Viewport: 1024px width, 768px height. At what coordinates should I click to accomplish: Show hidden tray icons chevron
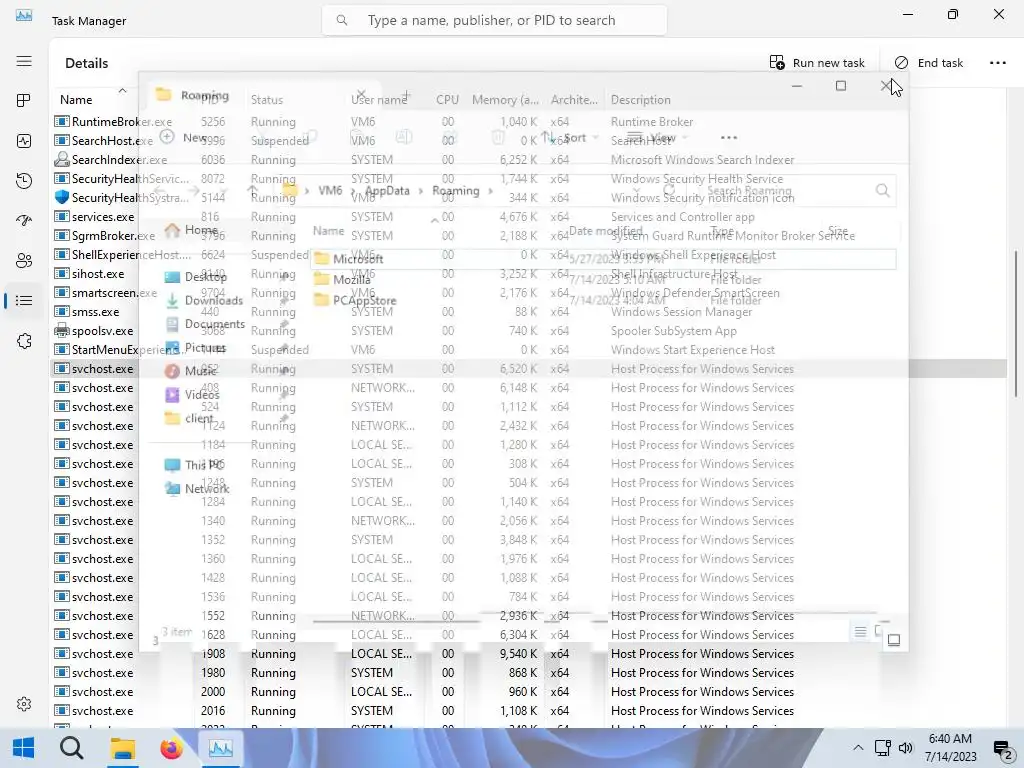click(x=858, y=748)
